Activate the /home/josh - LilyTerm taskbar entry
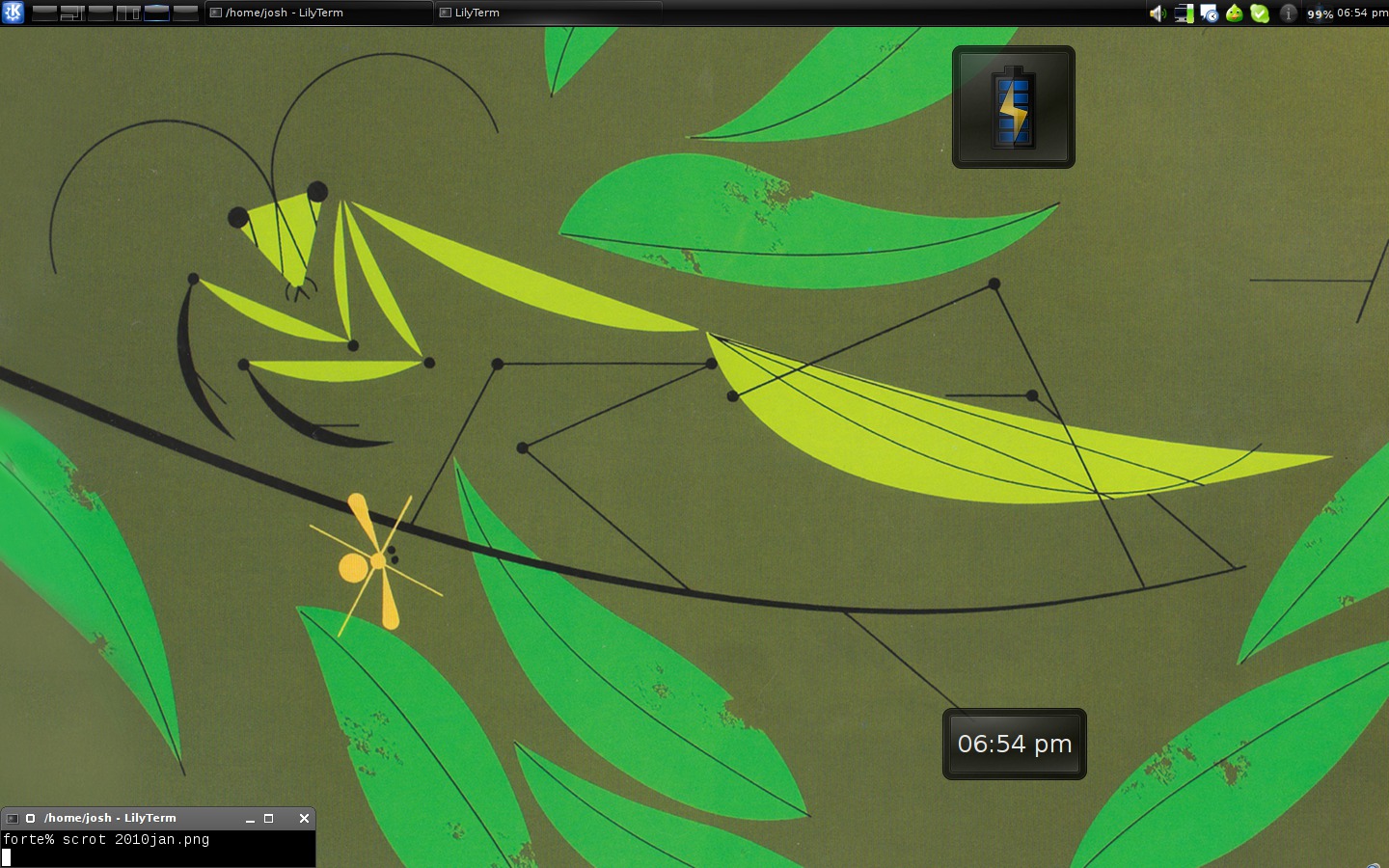 [318, 13]
